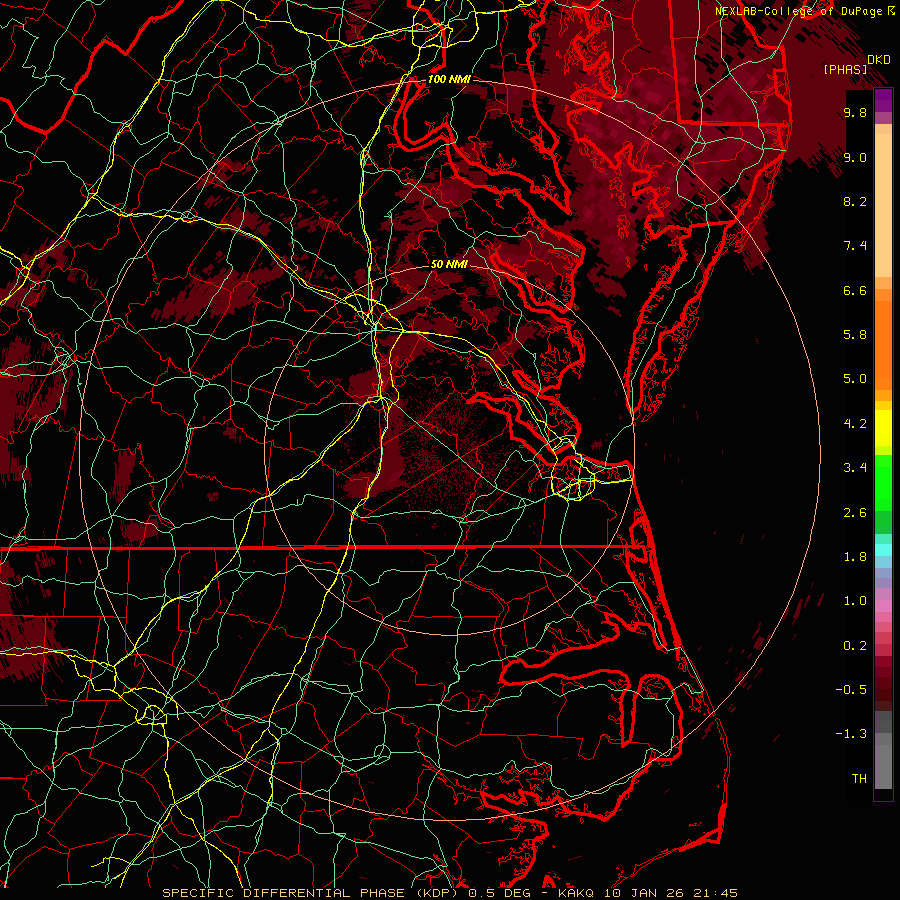This screenshot has width=900, height=900.
Task: Click the [PHAS] legend heading
Action: point(845,69)
